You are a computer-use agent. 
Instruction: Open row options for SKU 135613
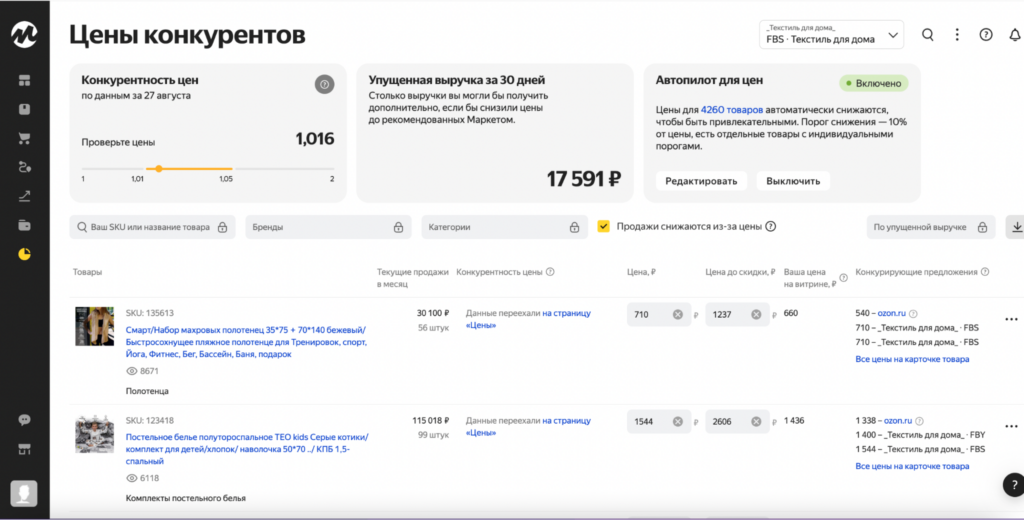pyautogui.click(x=1010, y=319)
